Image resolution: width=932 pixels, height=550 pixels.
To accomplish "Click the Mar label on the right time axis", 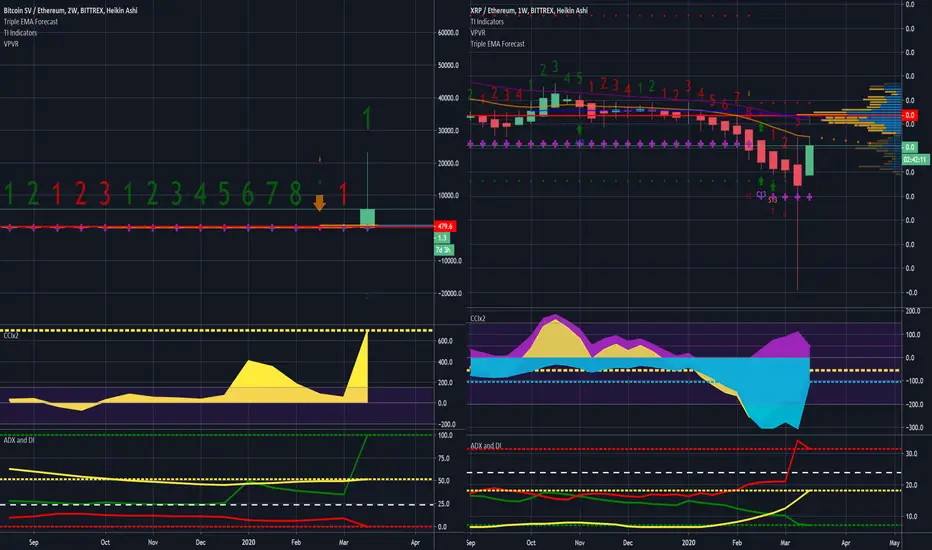I will tap(785, 543).
